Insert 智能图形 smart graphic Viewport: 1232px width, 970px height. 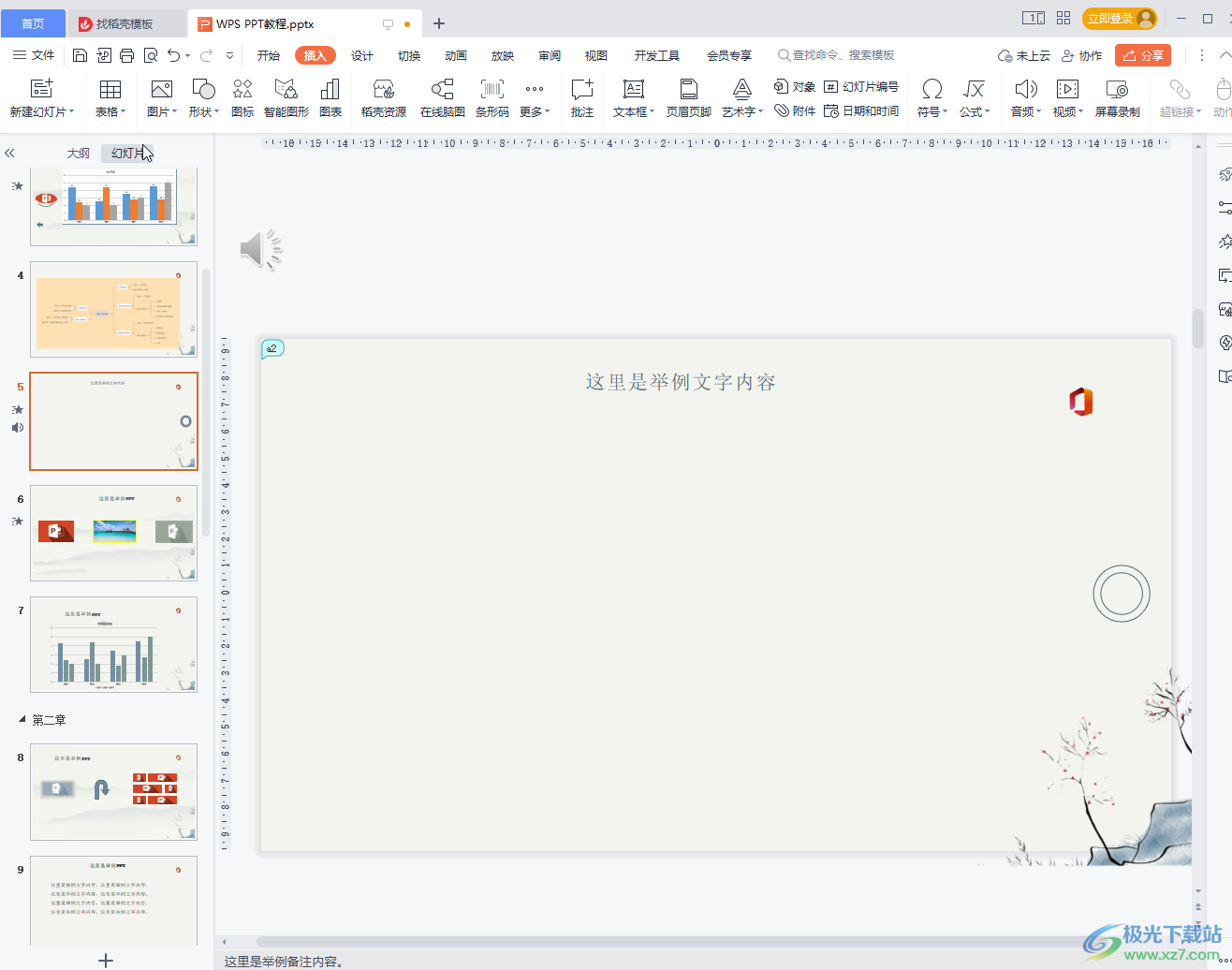pyautogui.click(x=286, y=98)
